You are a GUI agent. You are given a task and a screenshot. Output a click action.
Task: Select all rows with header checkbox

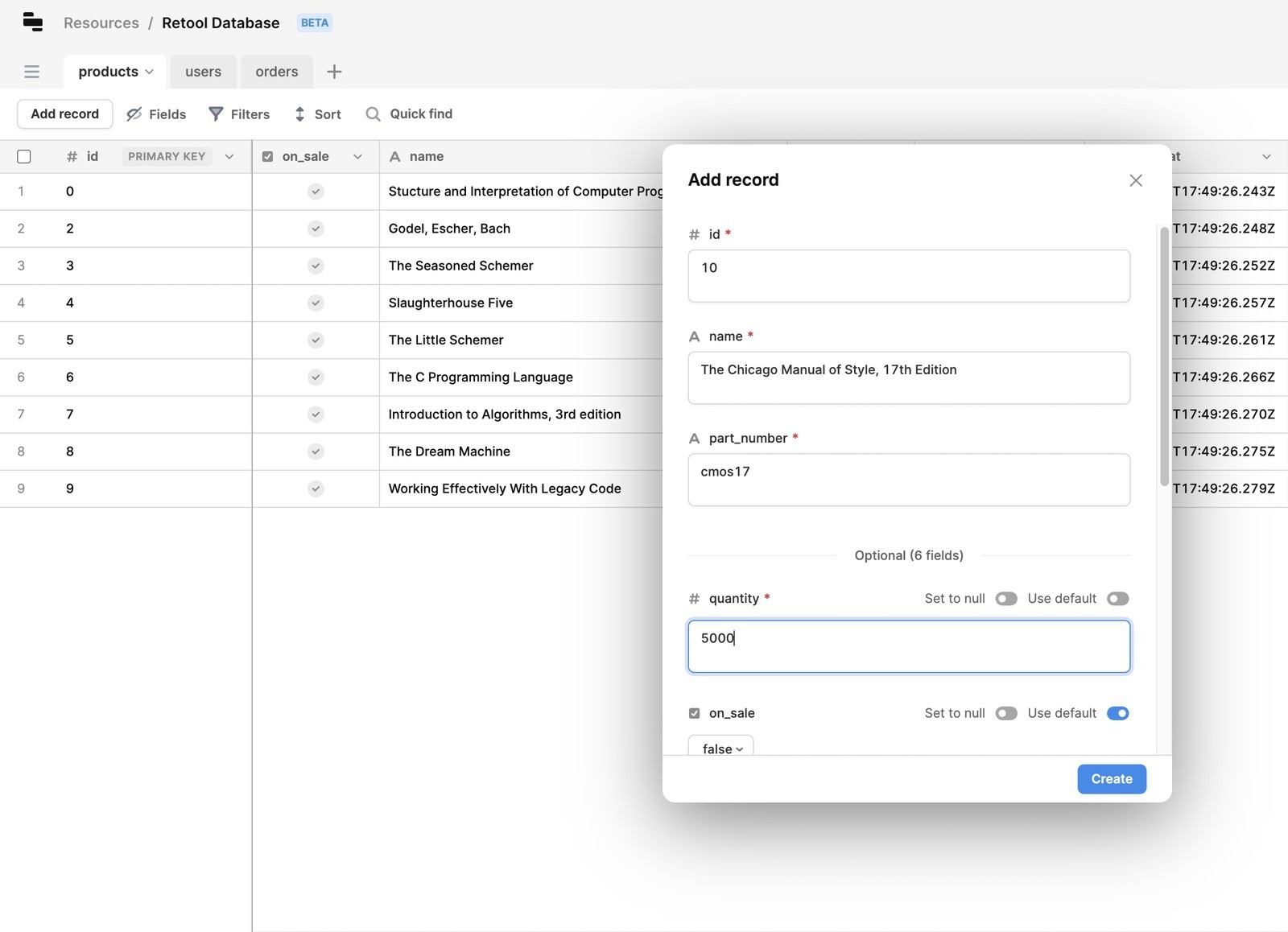(x=24, y=157)
